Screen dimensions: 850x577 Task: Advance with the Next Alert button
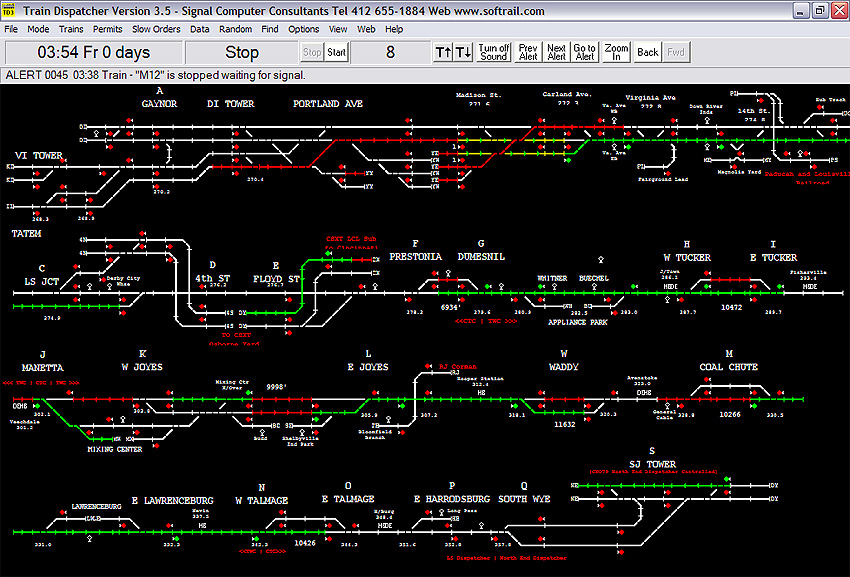pyautogui.click(x=556, y=52)
